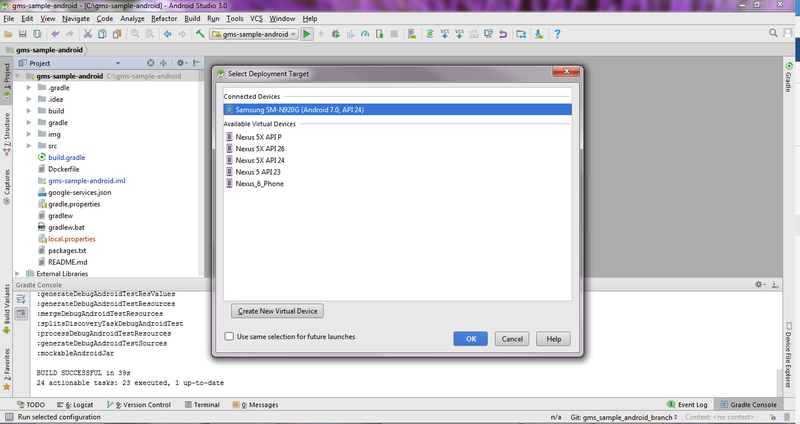
Task: Open Gradle Console gear settings
Action: [x=760, y=285]
